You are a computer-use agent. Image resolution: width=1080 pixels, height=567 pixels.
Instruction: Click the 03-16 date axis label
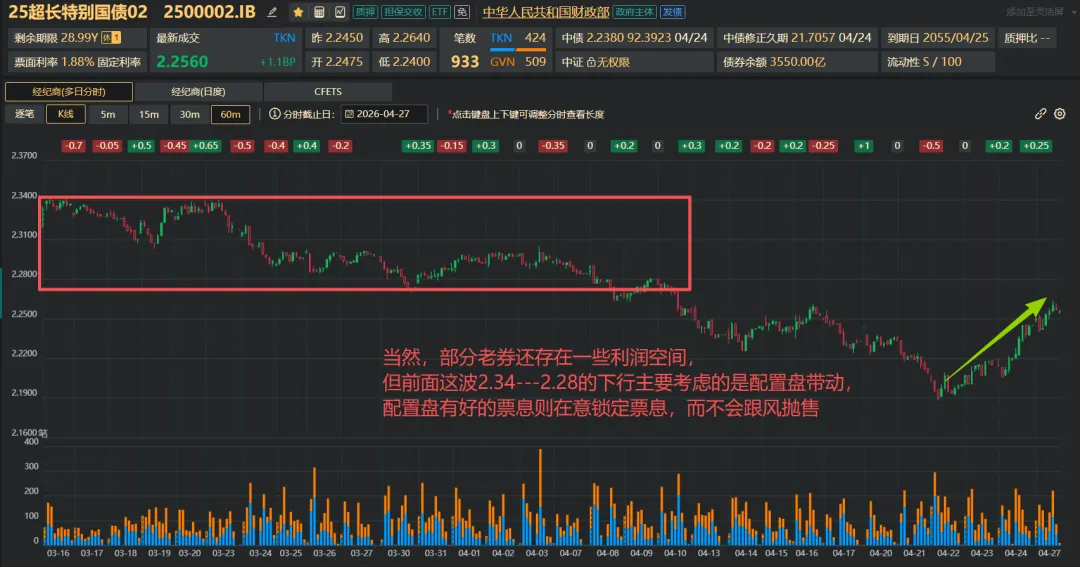pos(58,553)
